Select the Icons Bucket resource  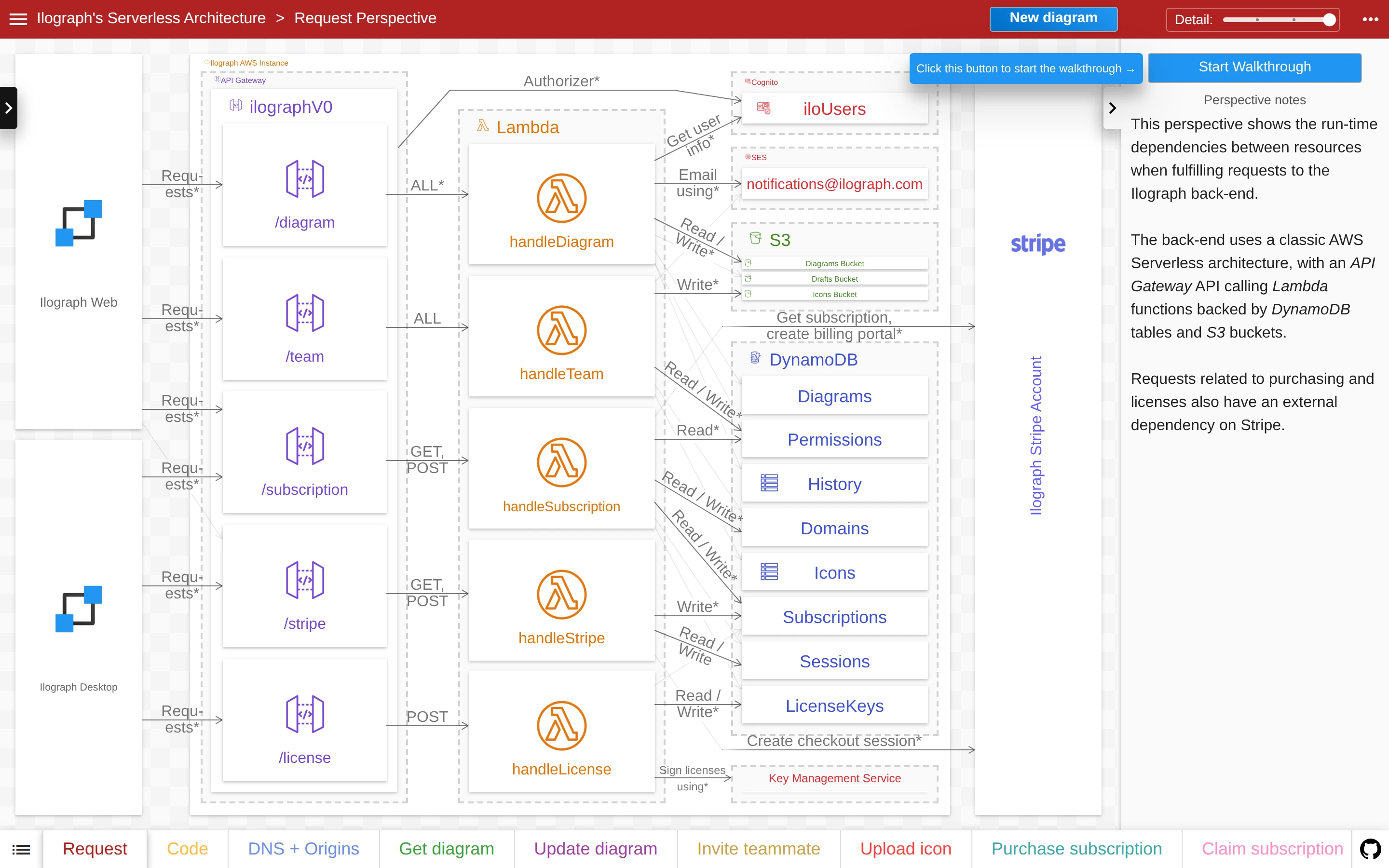834,295
